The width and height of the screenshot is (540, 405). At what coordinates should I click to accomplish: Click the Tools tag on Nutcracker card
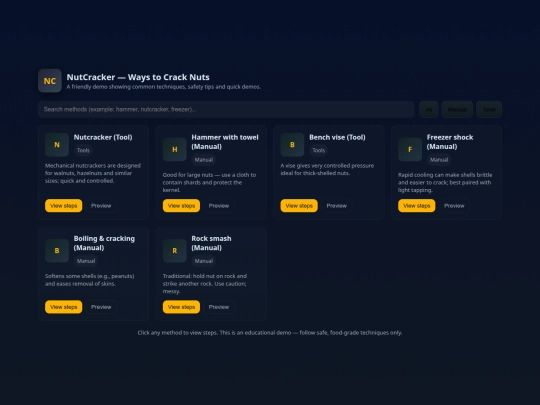[83, 150]
